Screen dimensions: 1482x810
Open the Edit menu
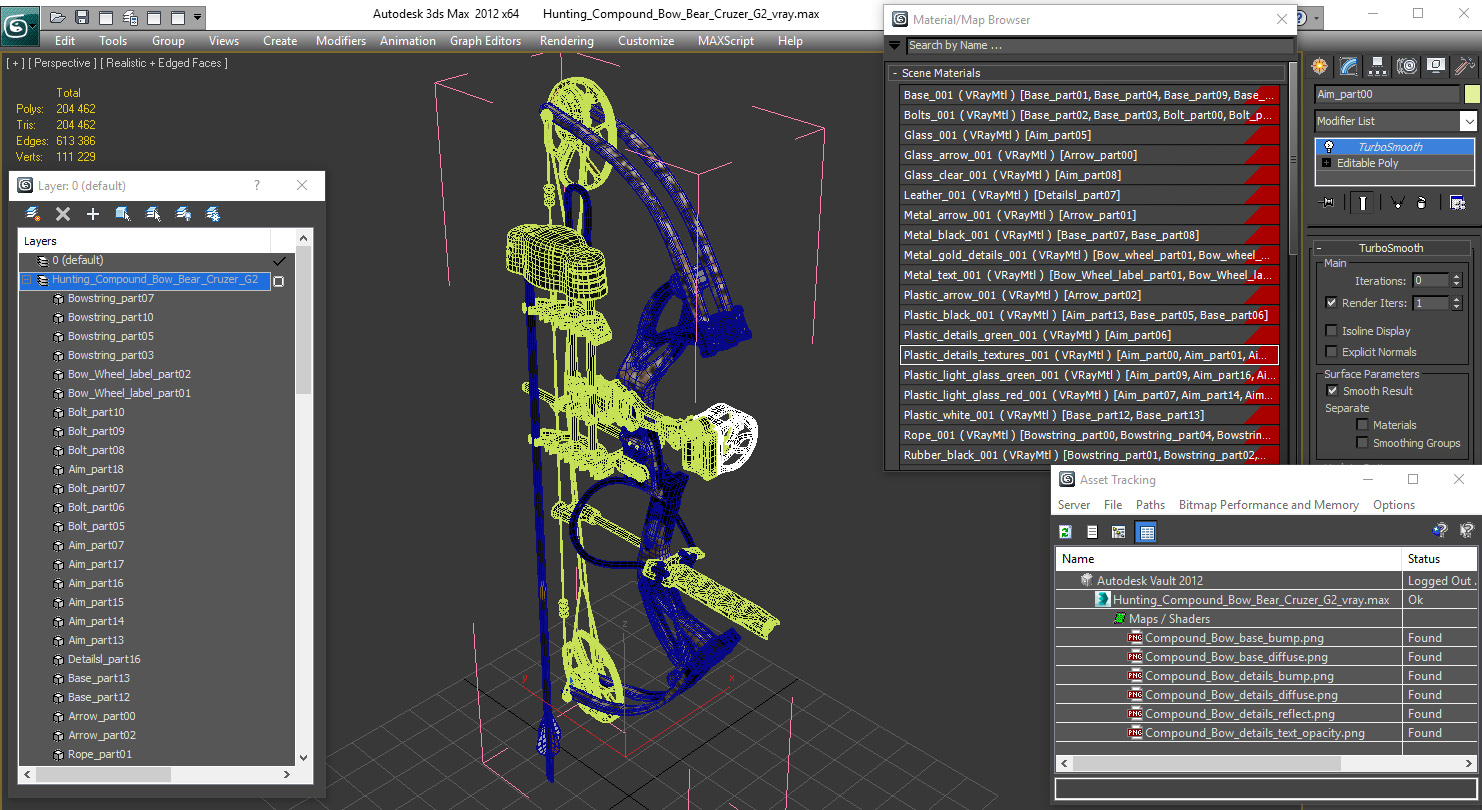pos(65,41)
